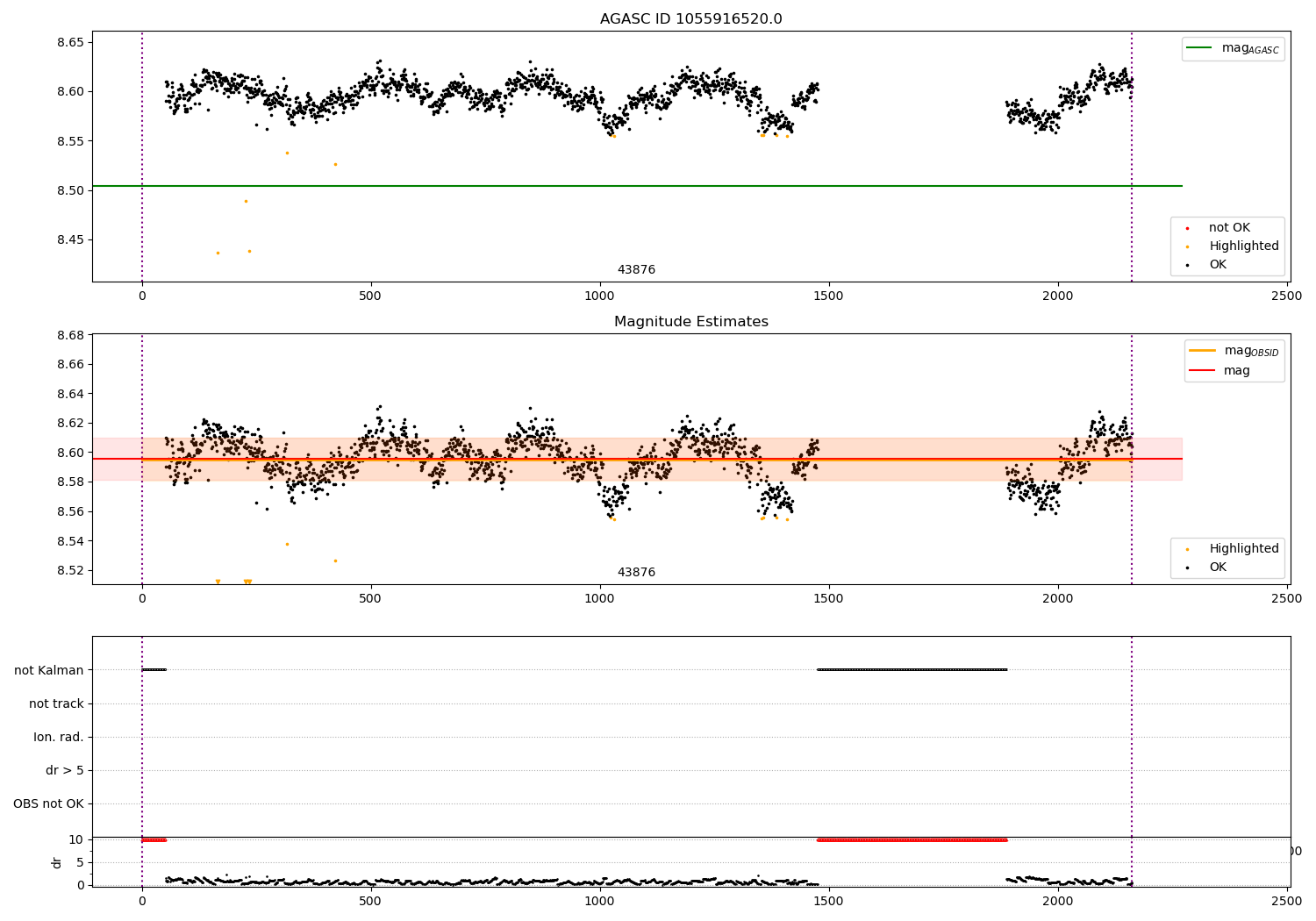Click the 'not track' axis label
This screenshot has width=1316, height=921.
click(56, 703)
